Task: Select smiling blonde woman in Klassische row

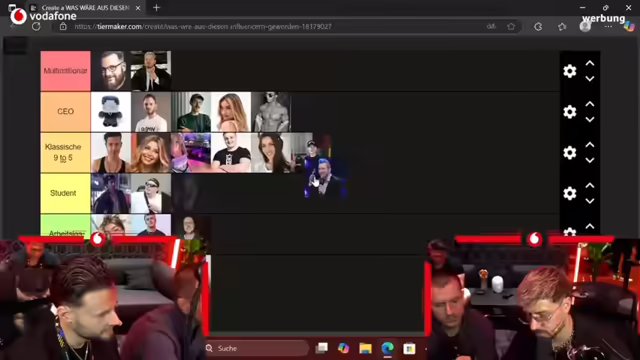Action: pos(151,152)
